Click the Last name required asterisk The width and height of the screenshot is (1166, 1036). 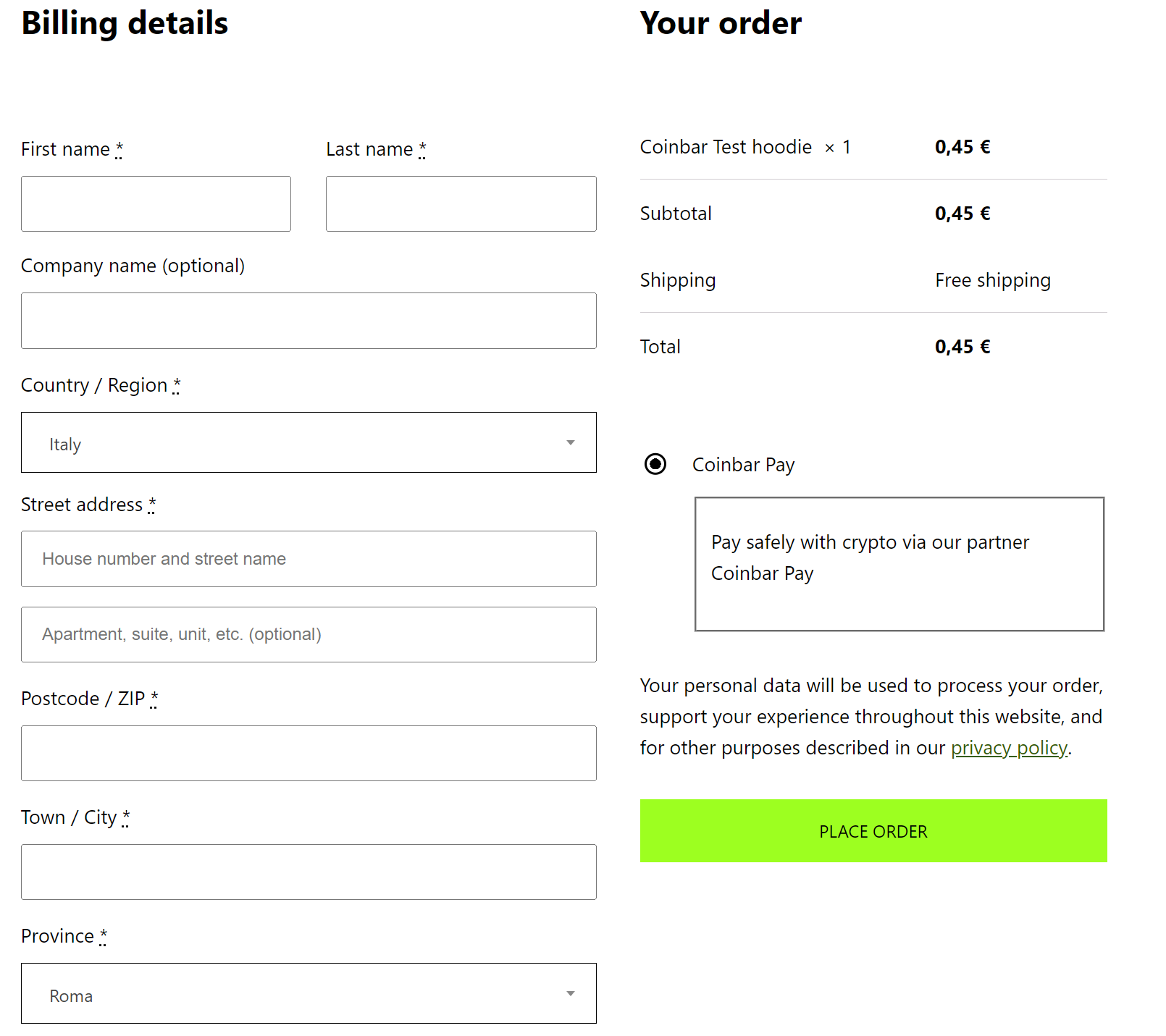(x=422, y=148)
